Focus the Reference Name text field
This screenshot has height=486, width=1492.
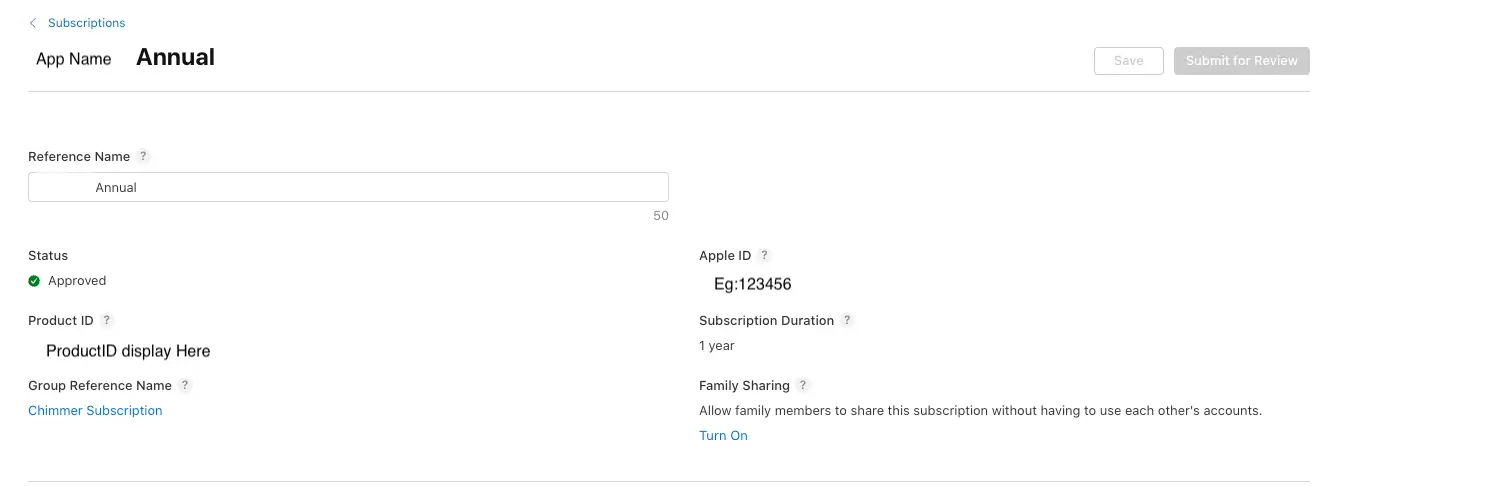coord(348,187)
